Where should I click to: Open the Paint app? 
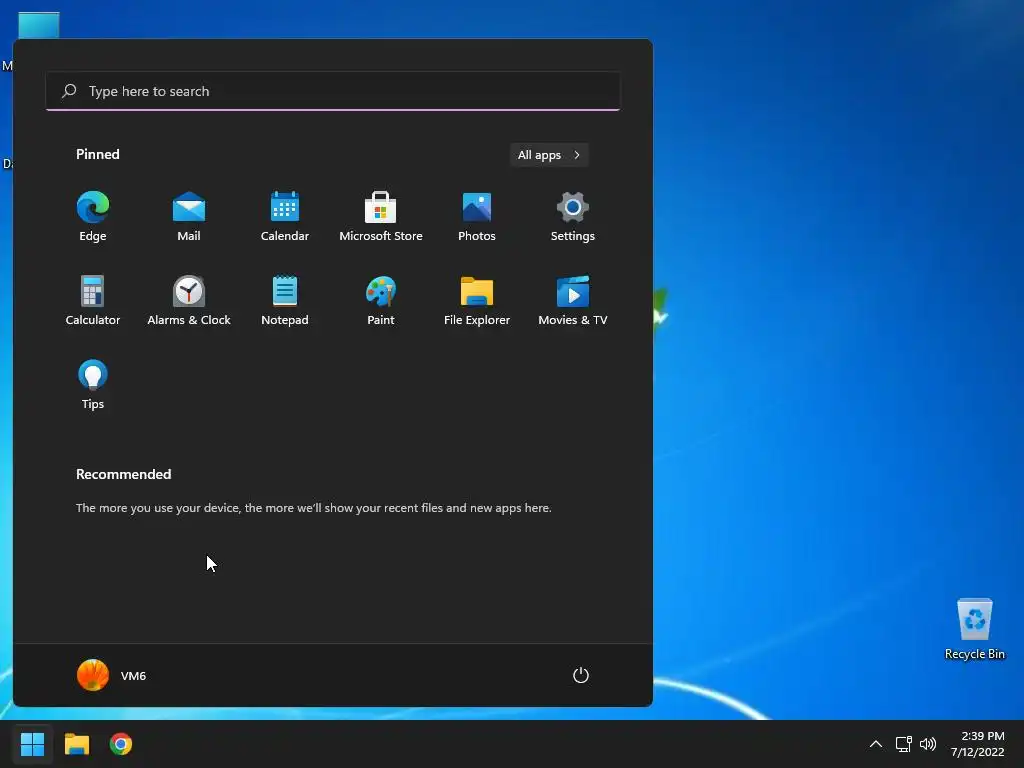(381, 300)
